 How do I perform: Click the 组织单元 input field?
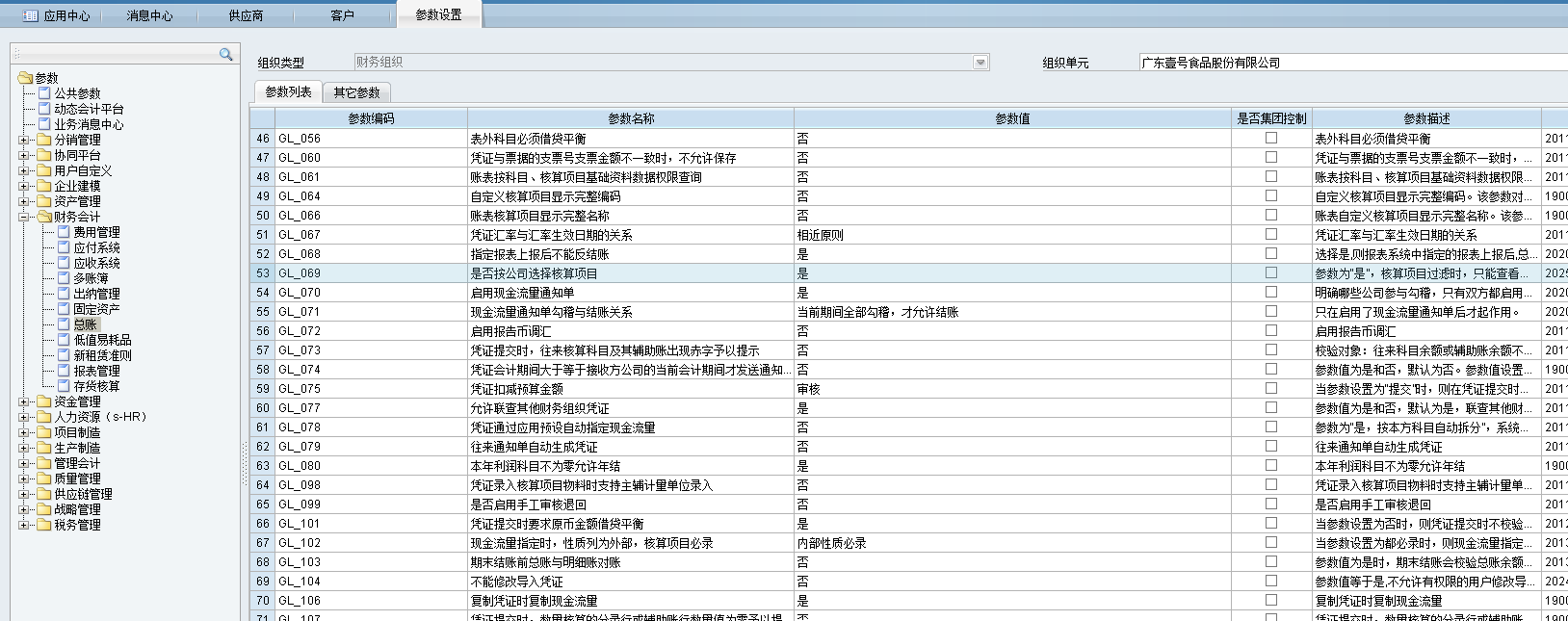(x=1348, y=63)
